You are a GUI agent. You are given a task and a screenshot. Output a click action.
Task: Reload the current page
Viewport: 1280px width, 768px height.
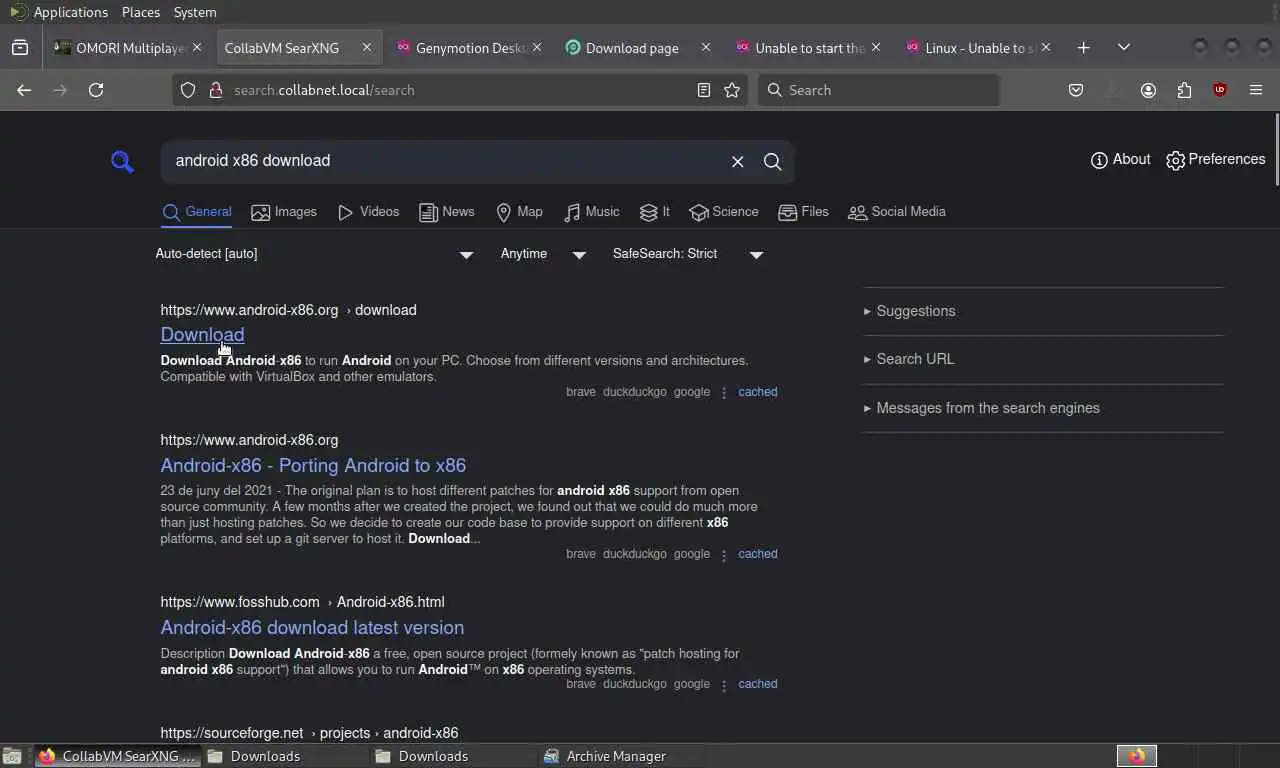96,90
